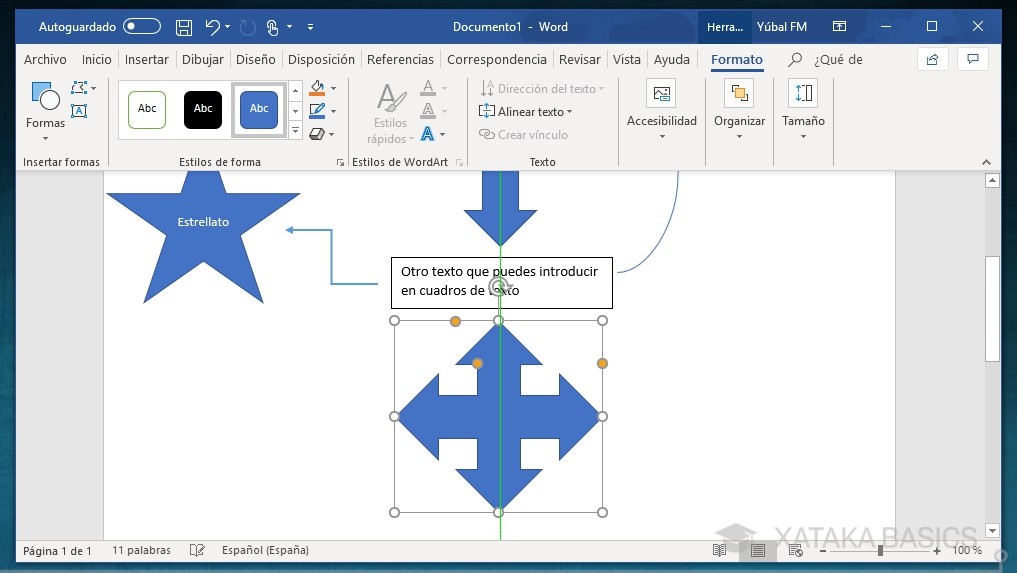Open Text Effects dropdown arrow
This screenshot has height=573, width=1017.
click(x=443, y=134)
